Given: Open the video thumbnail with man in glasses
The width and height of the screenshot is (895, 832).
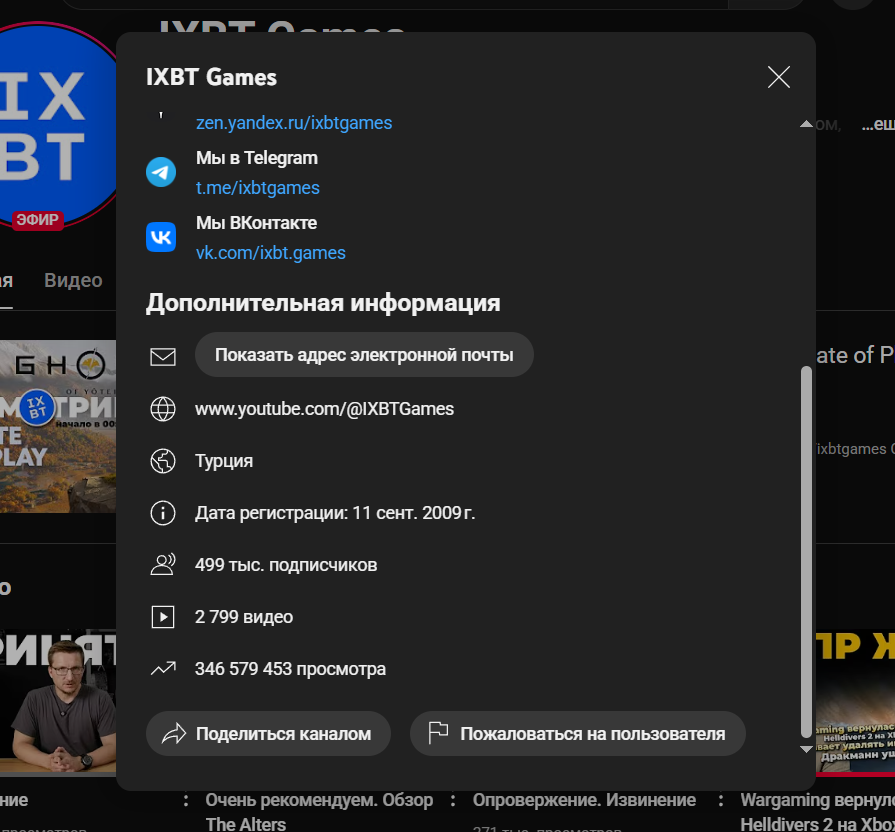Looking at the screenshot, I should 58,702.
